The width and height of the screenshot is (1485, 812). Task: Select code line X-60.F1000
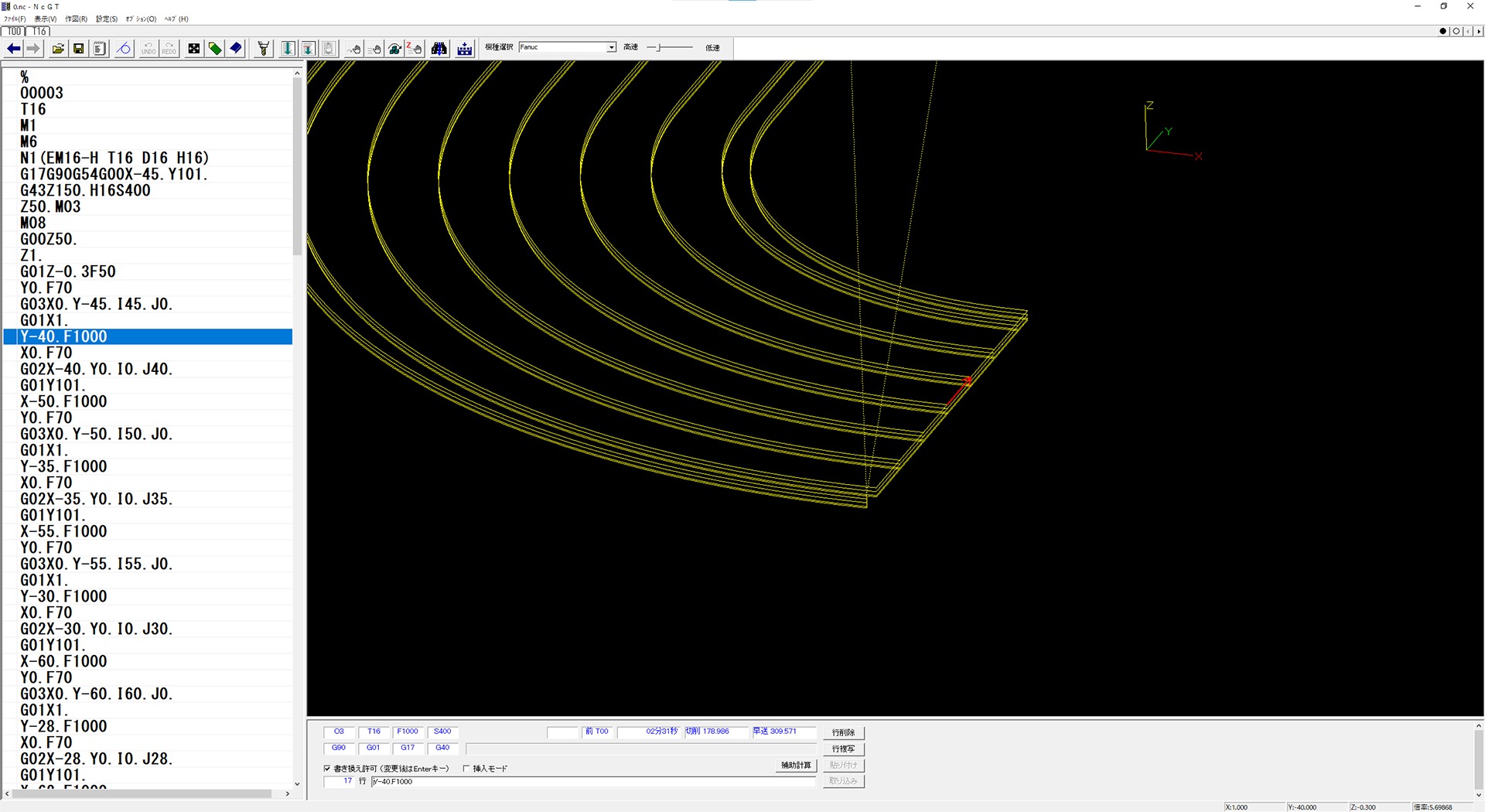[x=63, y=661]
